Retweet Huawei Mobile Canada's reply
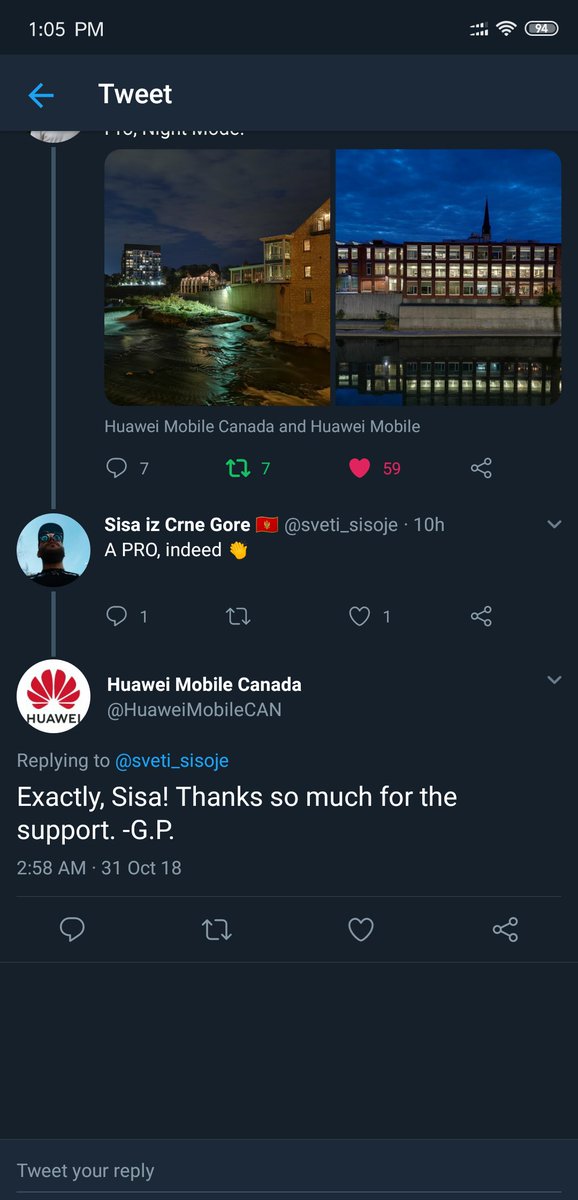 tap(217, 930)
